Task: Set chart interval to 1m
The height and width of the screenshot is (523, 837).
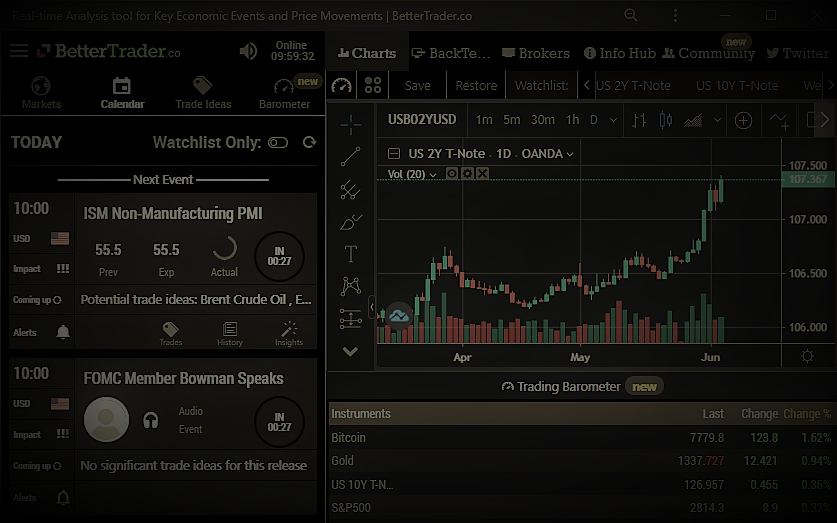Action: coord(484,120)
